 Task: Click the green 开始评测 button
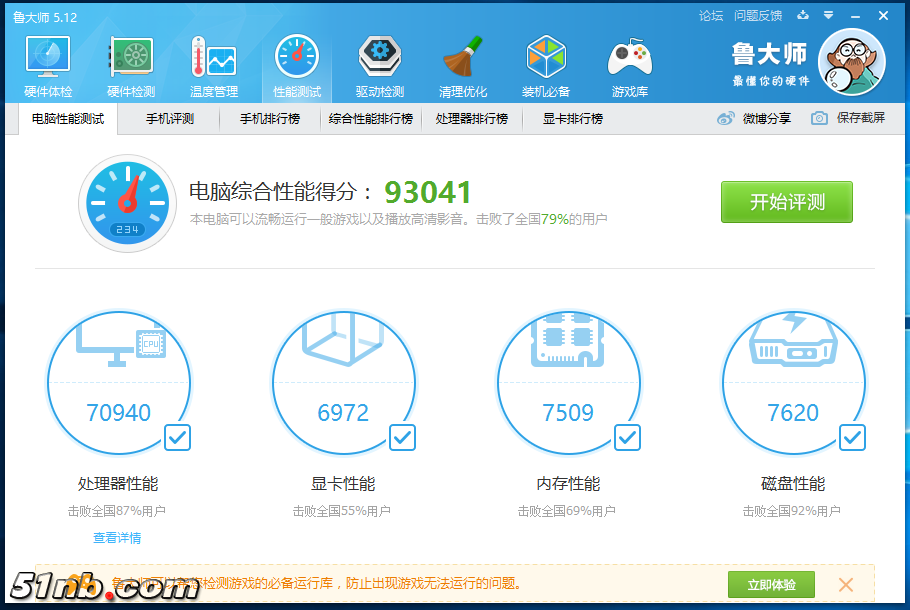click(x=786, y=202)
